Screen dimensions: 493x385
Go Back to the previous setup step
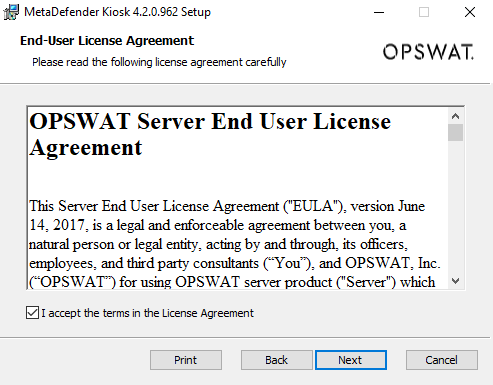[x=276, y=360]
